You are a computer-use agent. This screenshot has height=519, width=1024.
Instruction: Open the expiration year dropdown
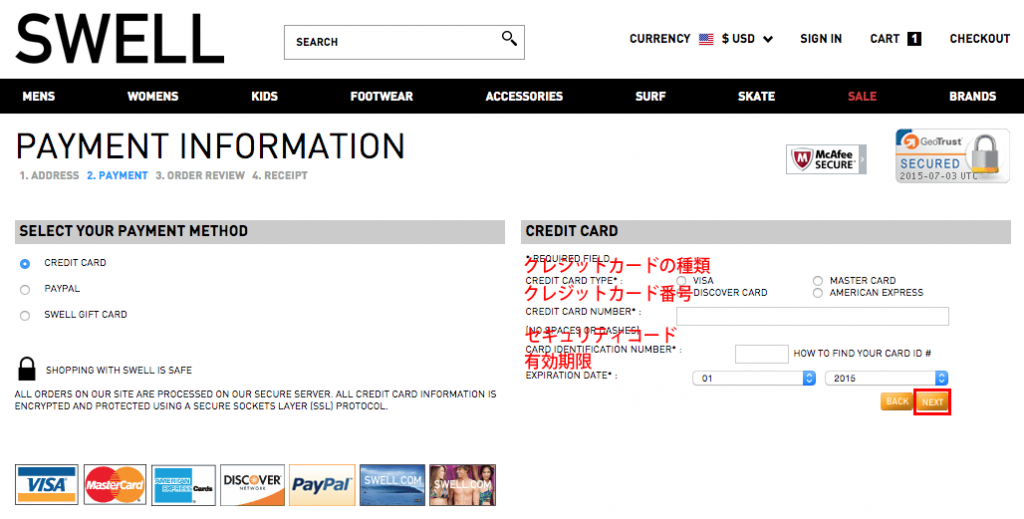pos(886,378)
